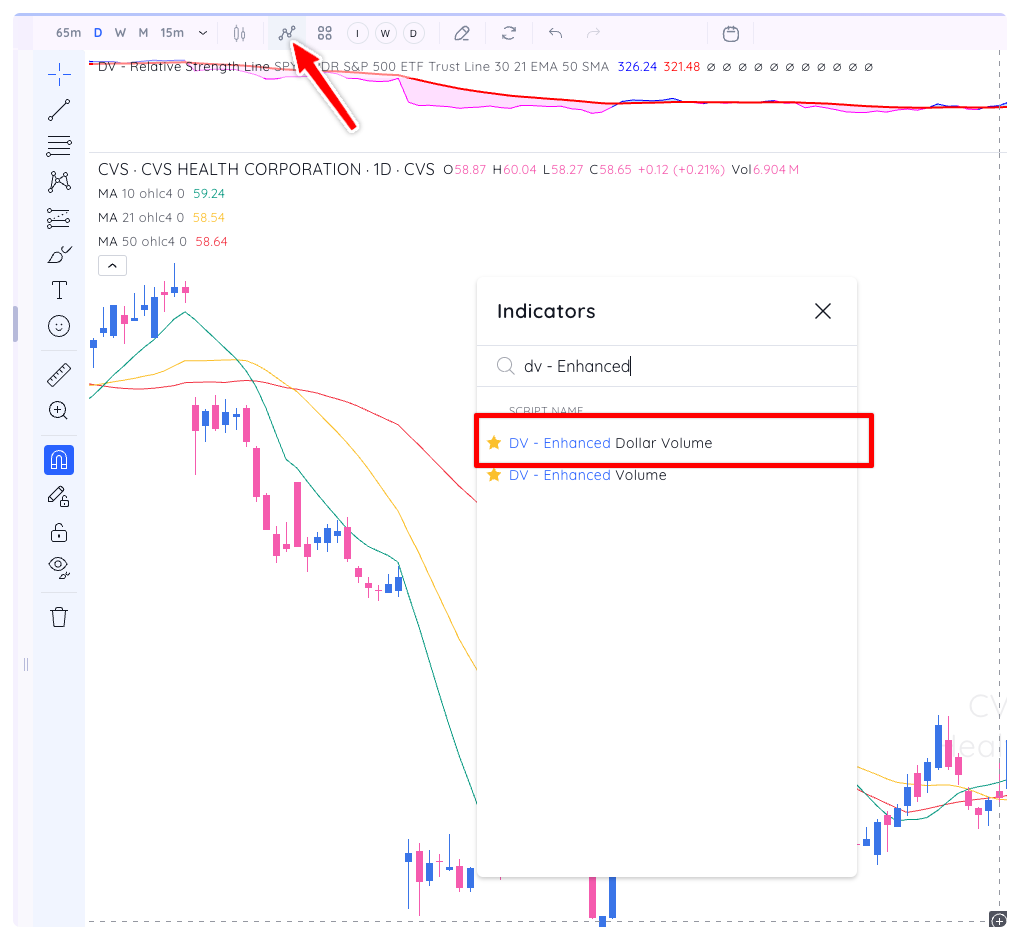
Task: Select the Text annotation tool
Action: 59,290
